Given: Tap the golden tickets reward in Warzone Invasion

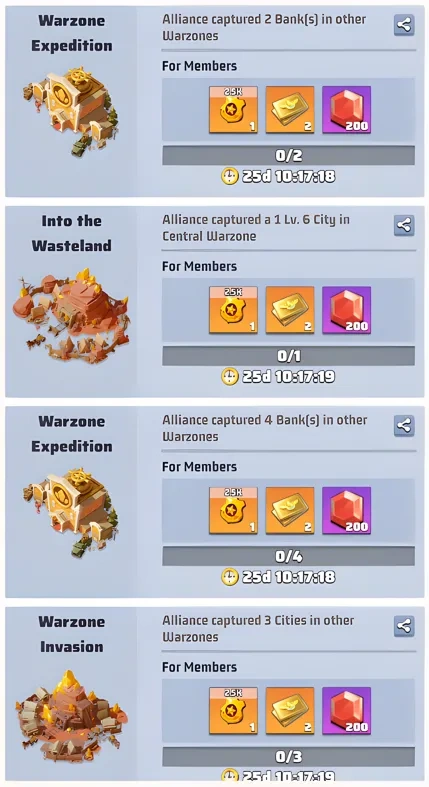Looking at the screenshot, I should click(x=290, y=711).
